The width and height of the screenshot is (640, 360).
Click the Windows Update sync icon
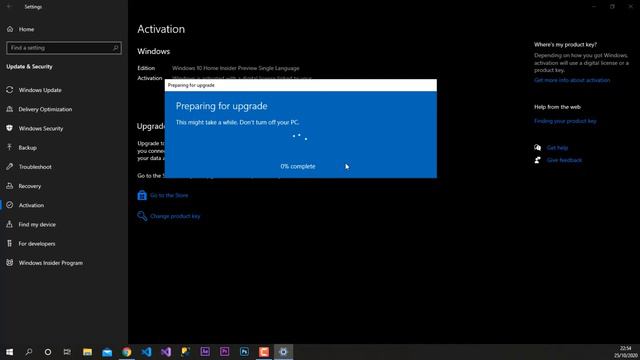point(10,90)
